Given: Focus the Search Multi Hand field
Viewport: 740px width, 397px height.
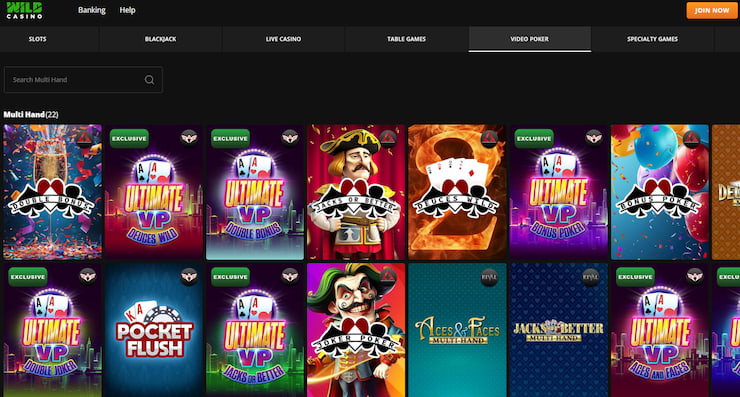Looking at the screenshot, I should point(84,80).
